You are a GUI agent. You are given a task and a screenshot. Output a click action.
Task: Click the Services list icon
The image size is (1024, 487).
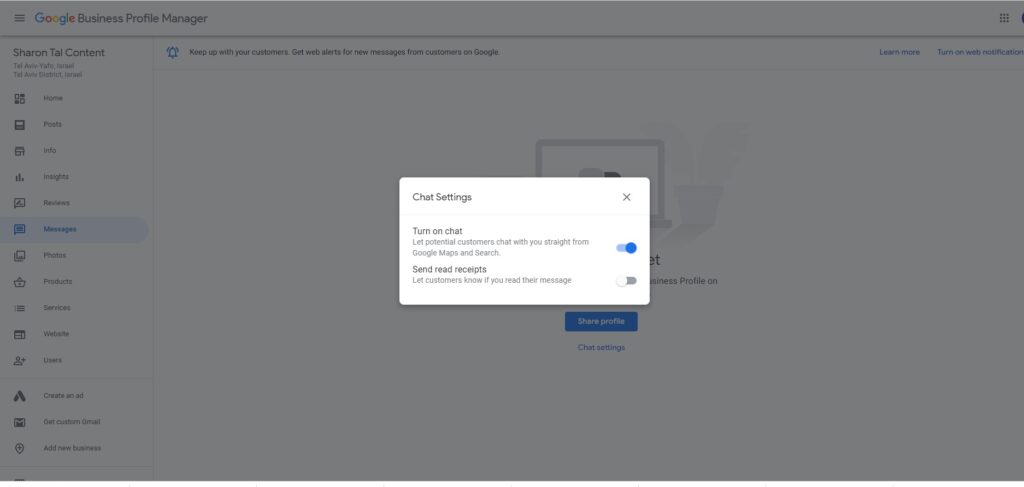pos(20,308)
